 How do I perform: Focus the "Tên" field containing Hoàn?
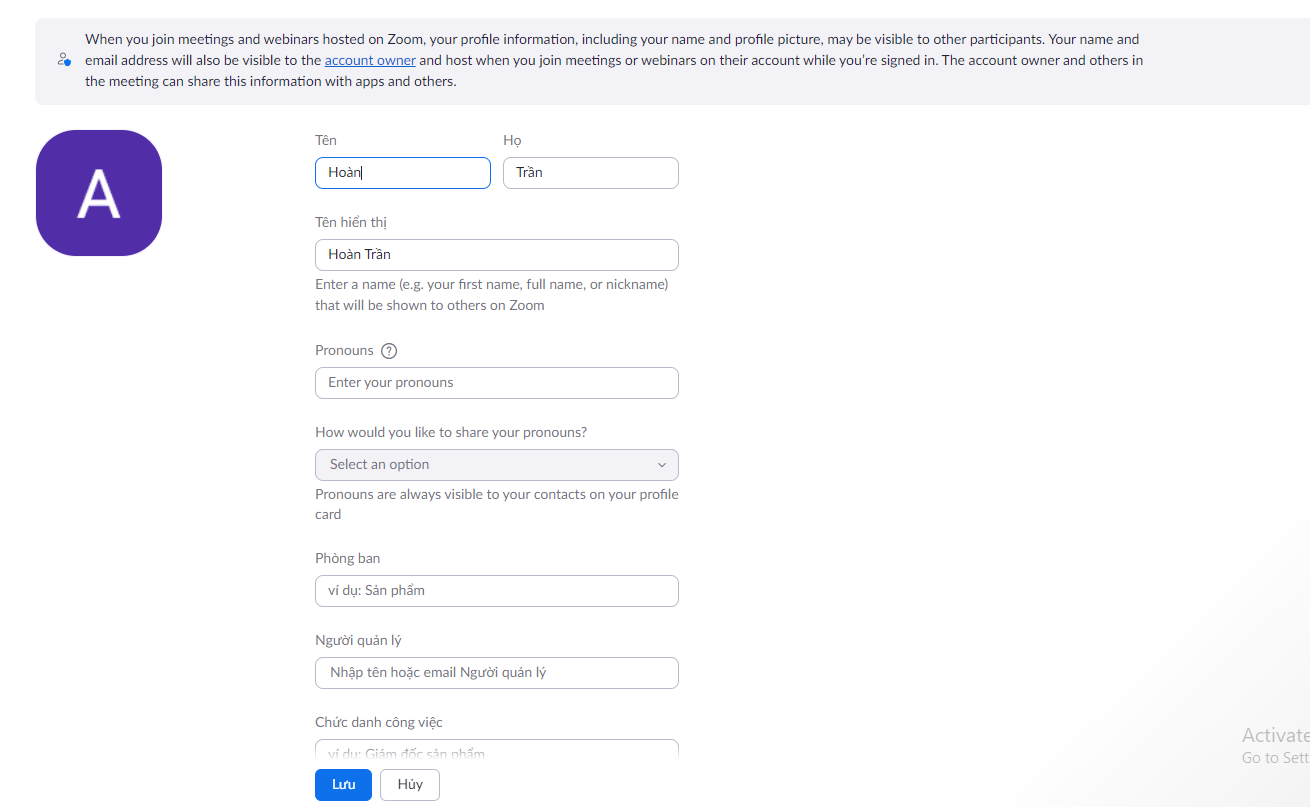(x=402, y=173)
